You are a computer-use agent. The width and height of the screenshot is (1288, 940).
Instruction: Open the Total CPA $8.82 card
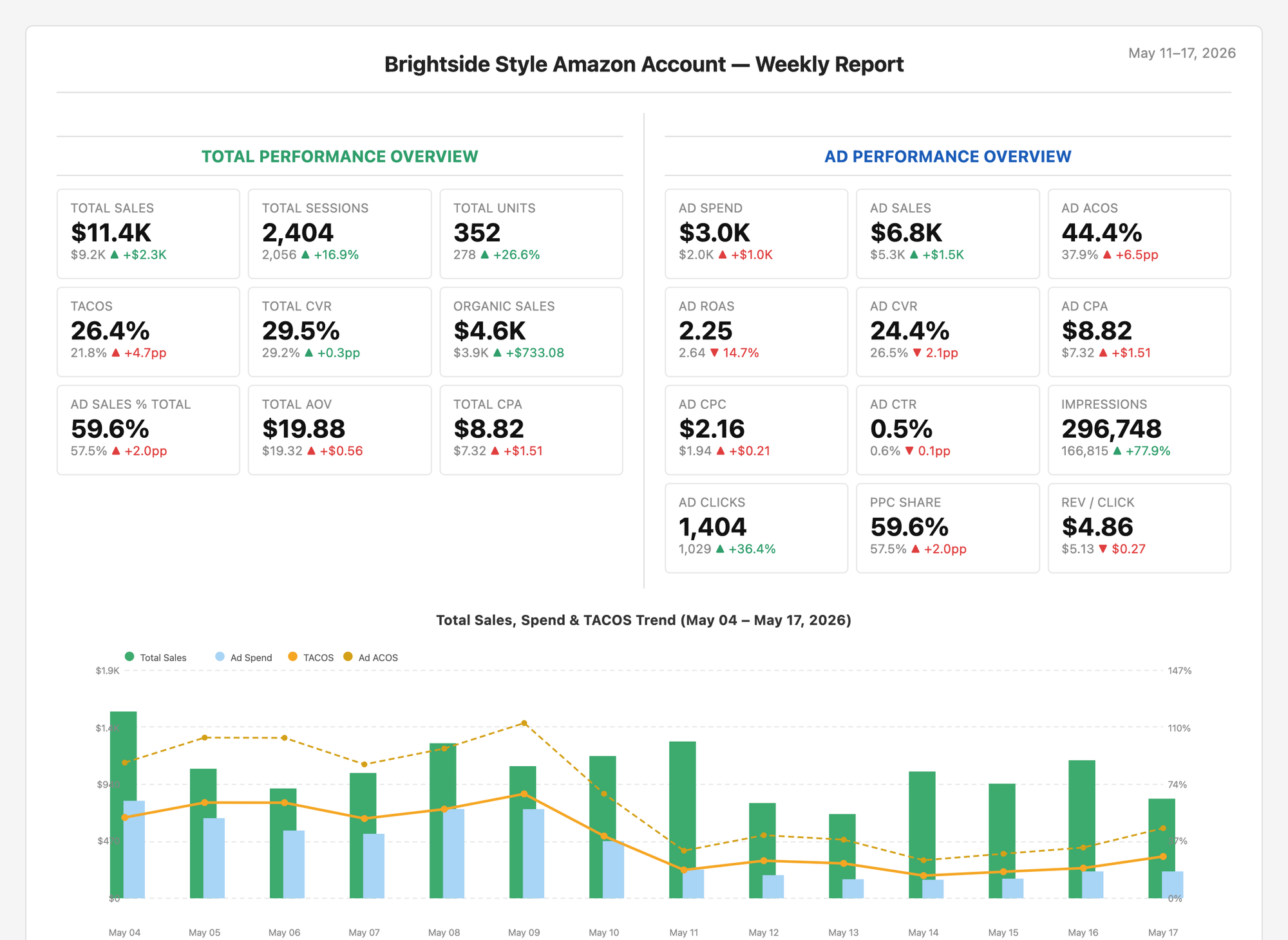coord(531,430)
